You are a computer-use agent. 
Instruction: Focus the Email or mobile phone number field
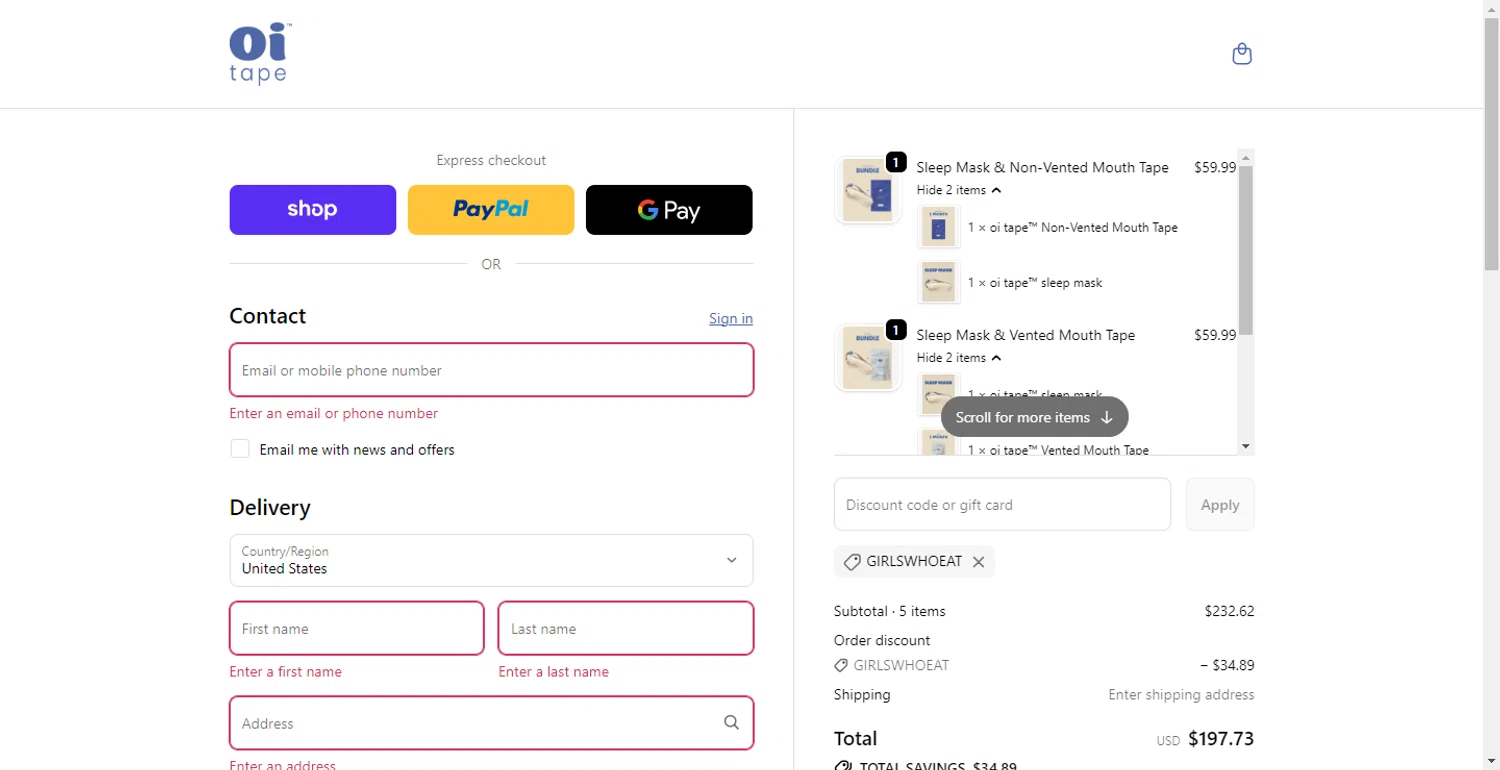491,370
